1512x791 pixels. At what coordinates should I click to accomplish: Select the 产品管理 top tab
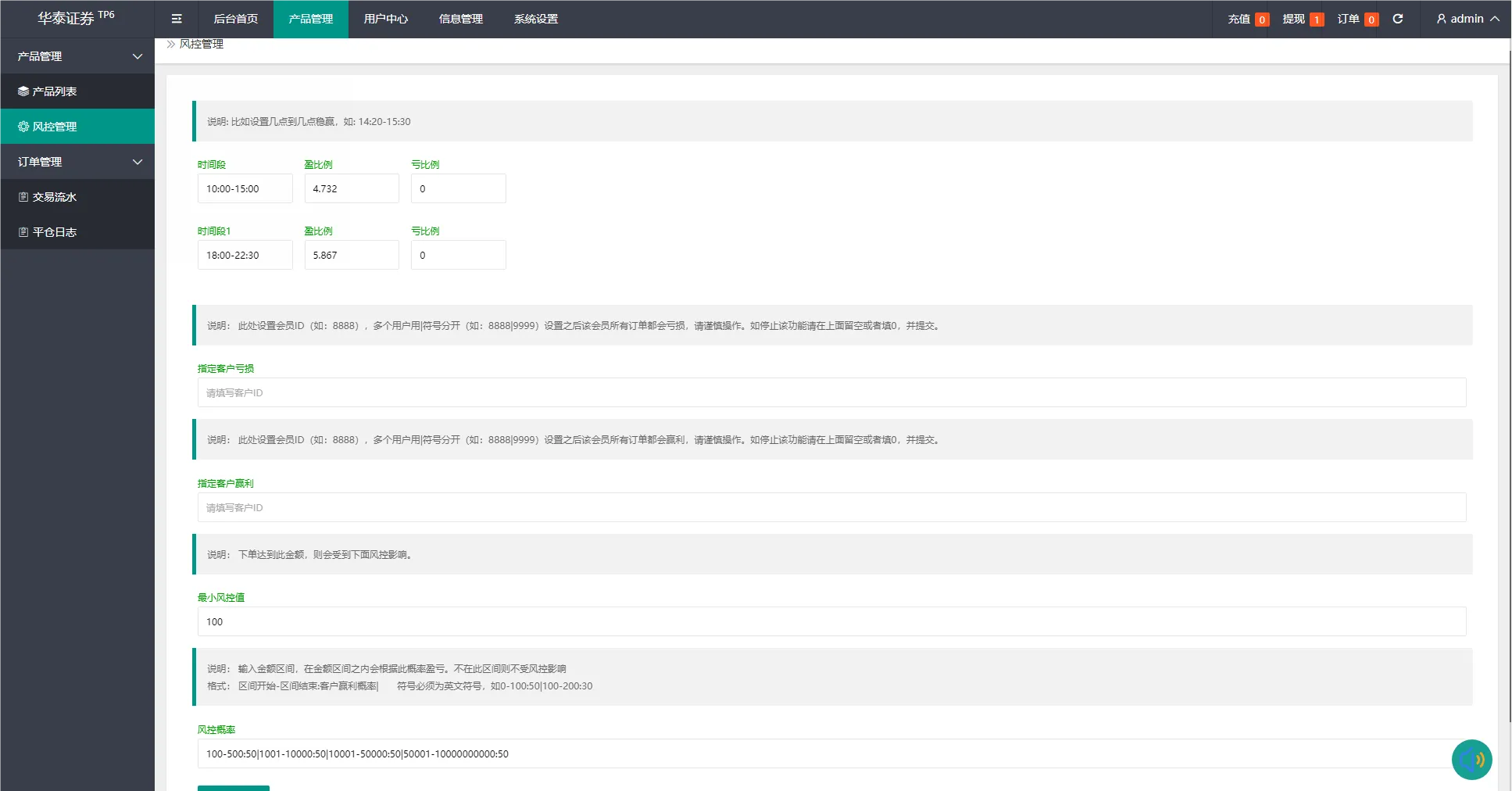click(311, 19)
